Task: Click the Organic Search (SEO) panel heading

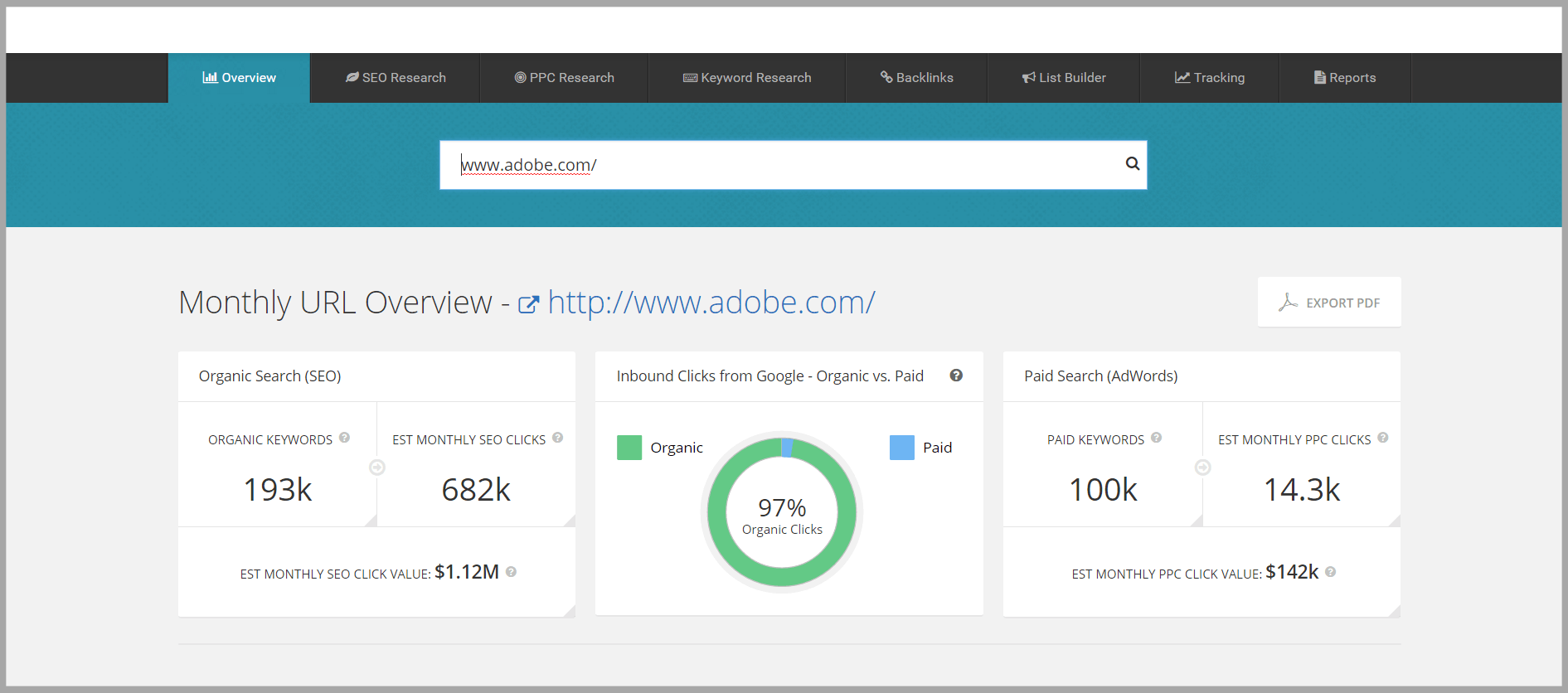Action: [270, 376]
